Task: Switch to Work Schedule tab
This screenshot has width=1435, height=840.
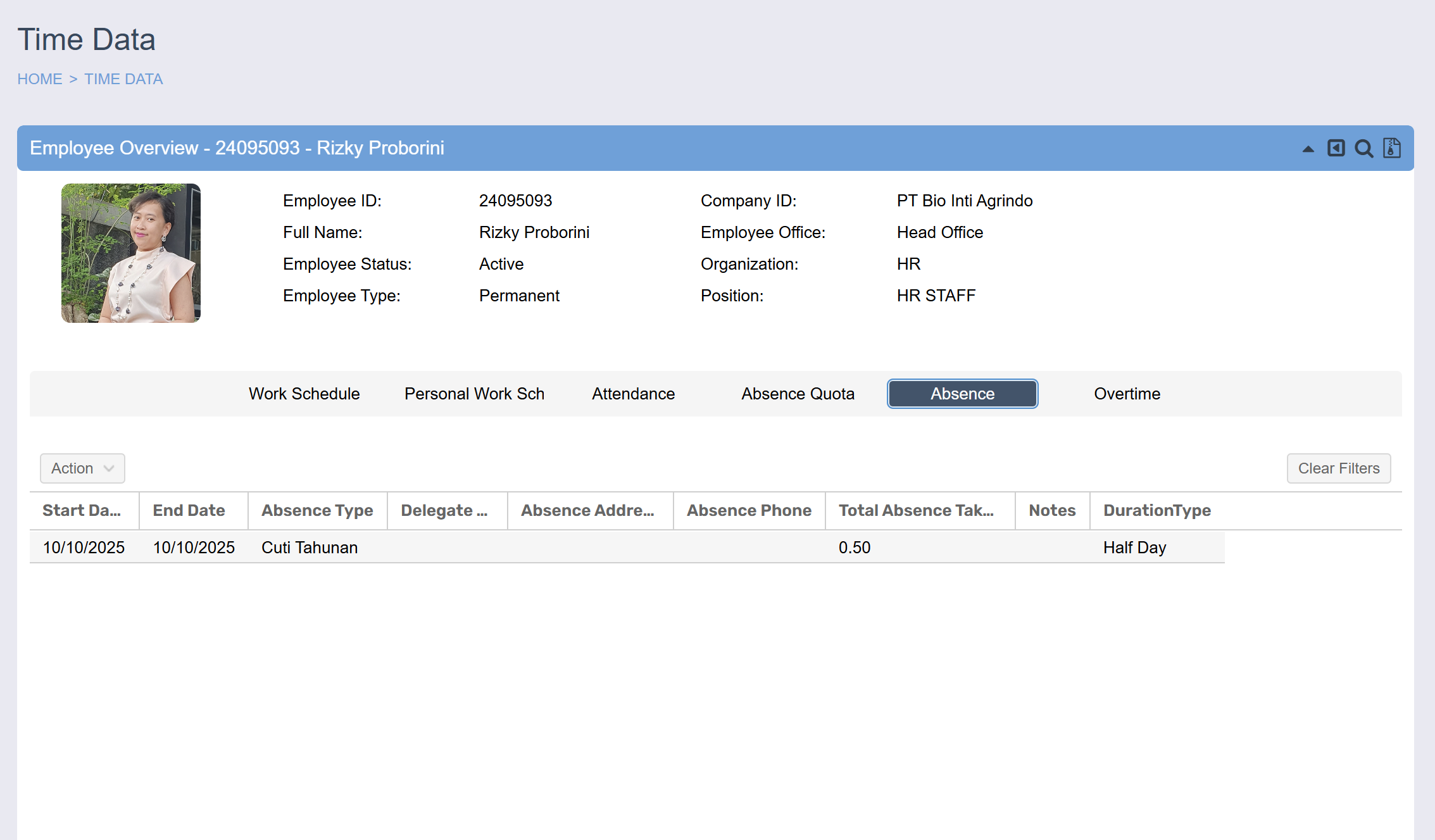Action: (x=304, y=394)
